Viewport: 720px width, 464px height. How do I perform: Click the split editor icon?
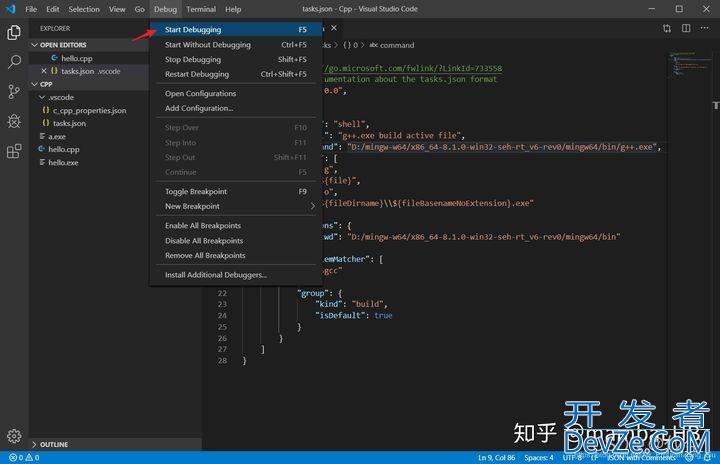point(686,28)
